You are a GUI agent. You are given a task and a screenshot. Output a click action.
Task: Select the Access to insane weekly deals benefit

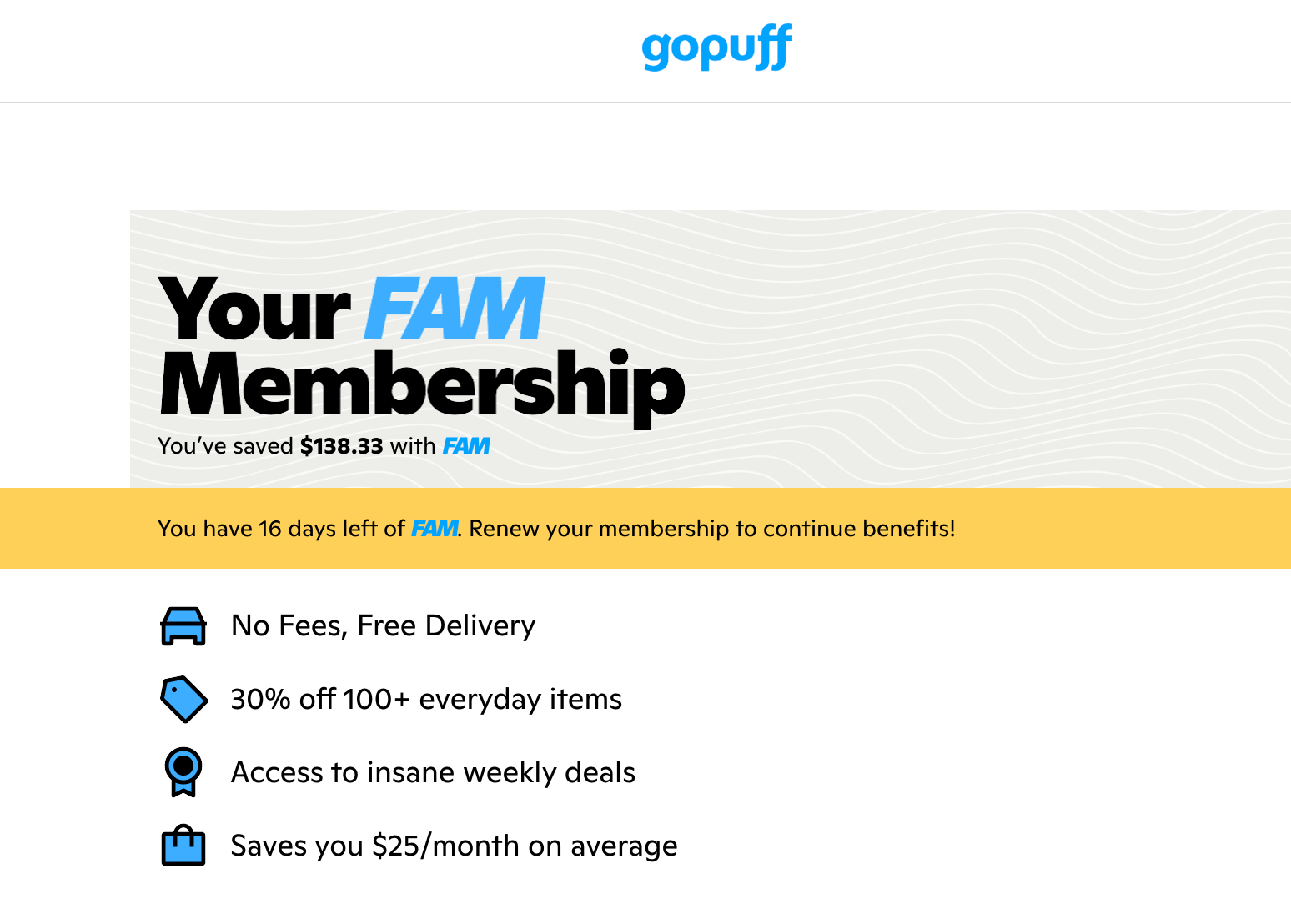click(433, 772)
